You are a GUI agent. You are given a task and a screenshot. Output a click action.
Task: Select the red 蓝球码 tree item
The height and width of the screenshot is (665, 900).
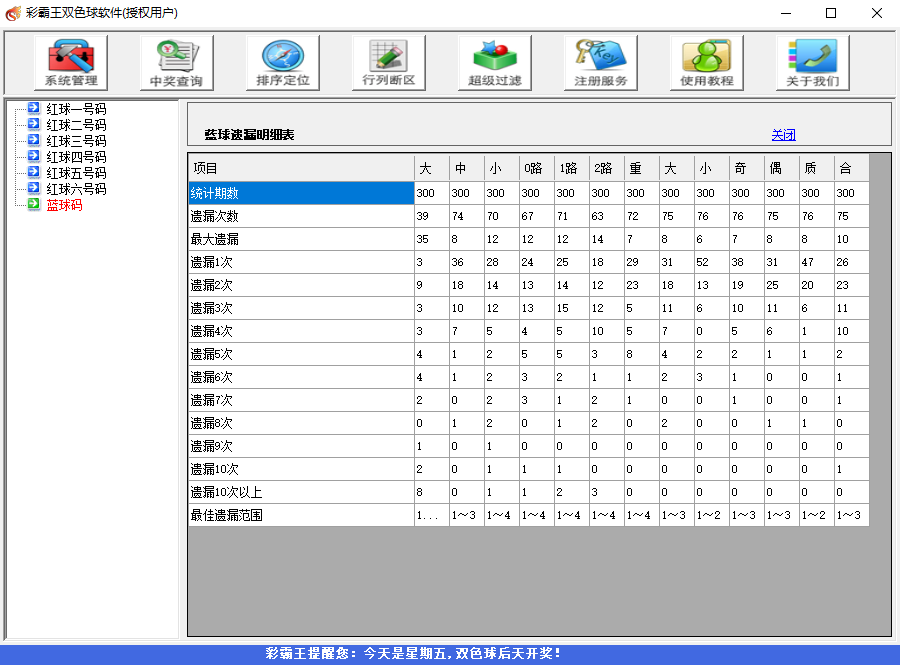click(x=64, y=205)
